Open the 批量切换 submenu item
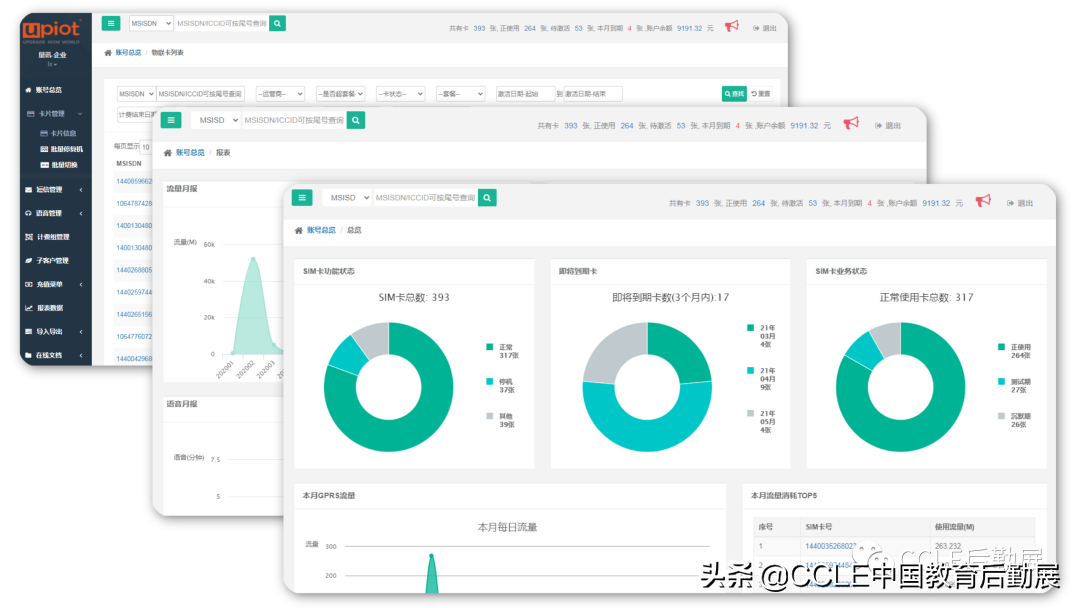The image size is (1080, 608). pyautogui.click(x=59, y=165)
